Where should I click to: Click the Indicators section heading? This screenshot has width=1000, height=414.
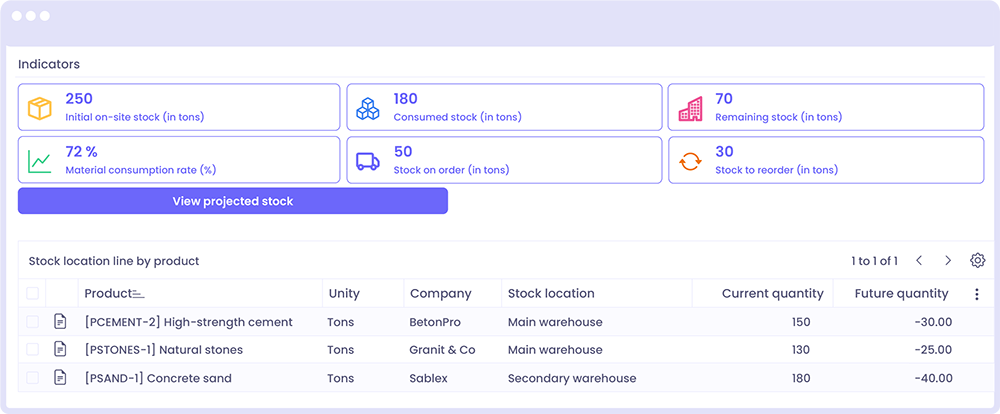(x=48, y=64)
